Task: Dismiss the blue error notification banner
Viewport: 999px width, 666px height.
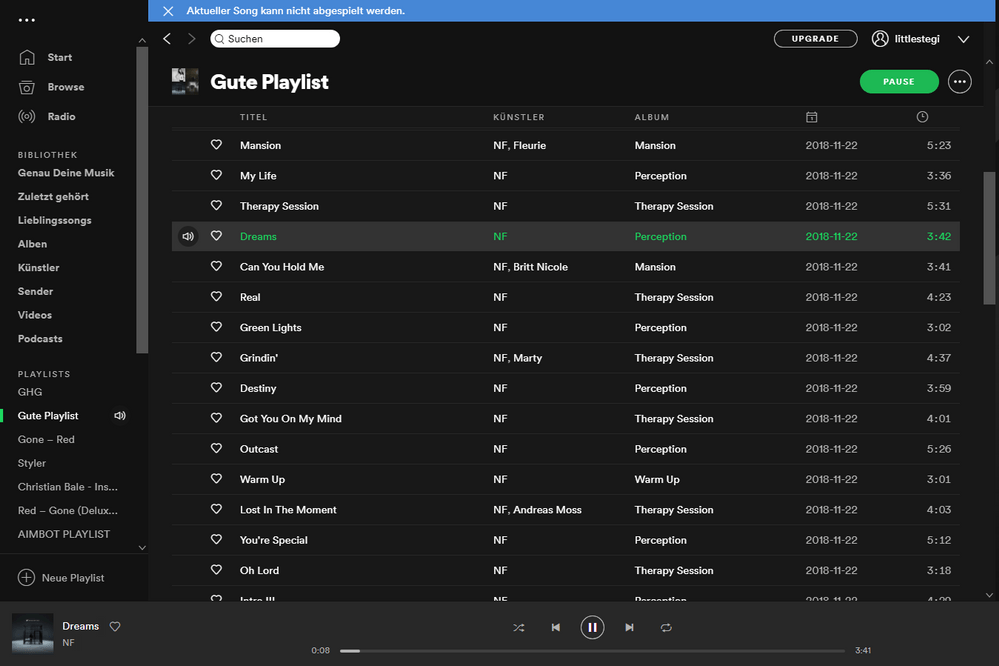Action: click(x=167, y=11)
